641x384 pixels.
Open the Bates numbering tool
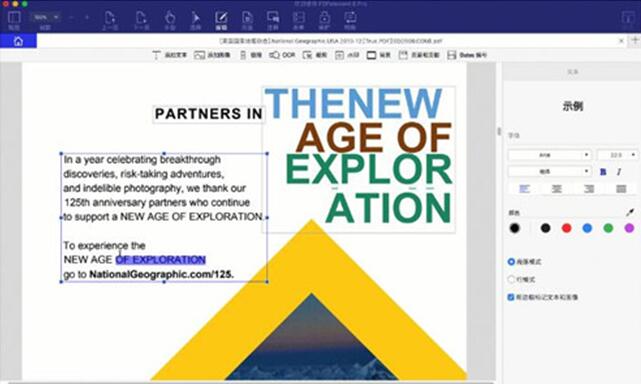(467, 55)
